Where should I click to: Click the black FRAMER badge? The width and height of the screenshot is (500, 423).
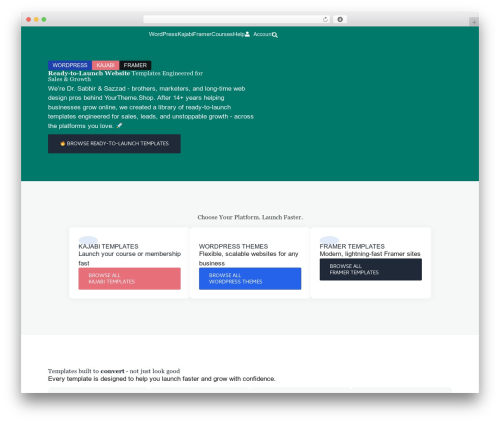(x=135, y=65)
